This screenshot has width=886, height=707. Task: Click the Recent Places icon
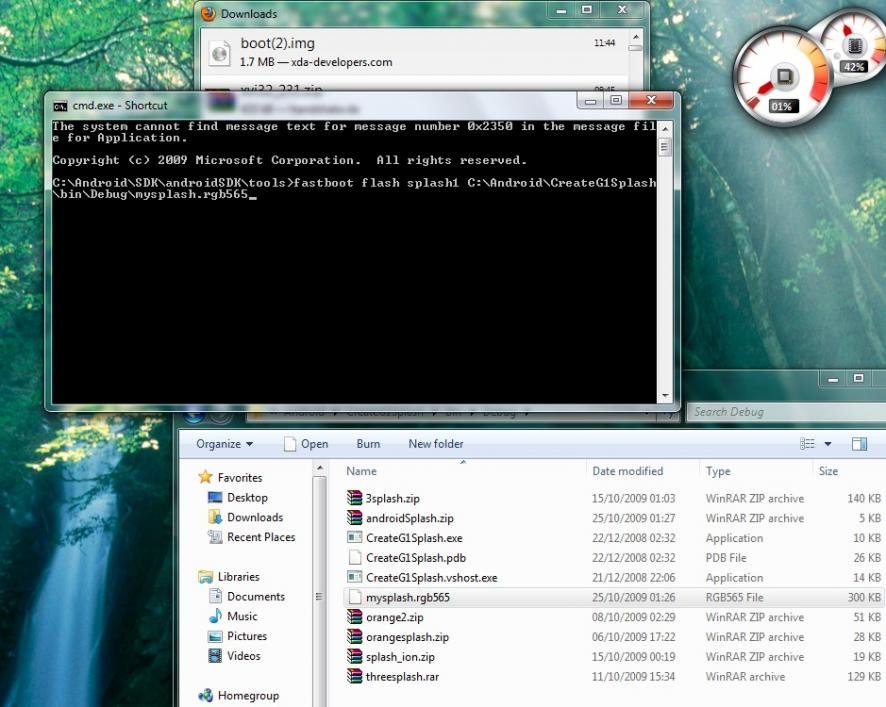(x=215, y=537)
